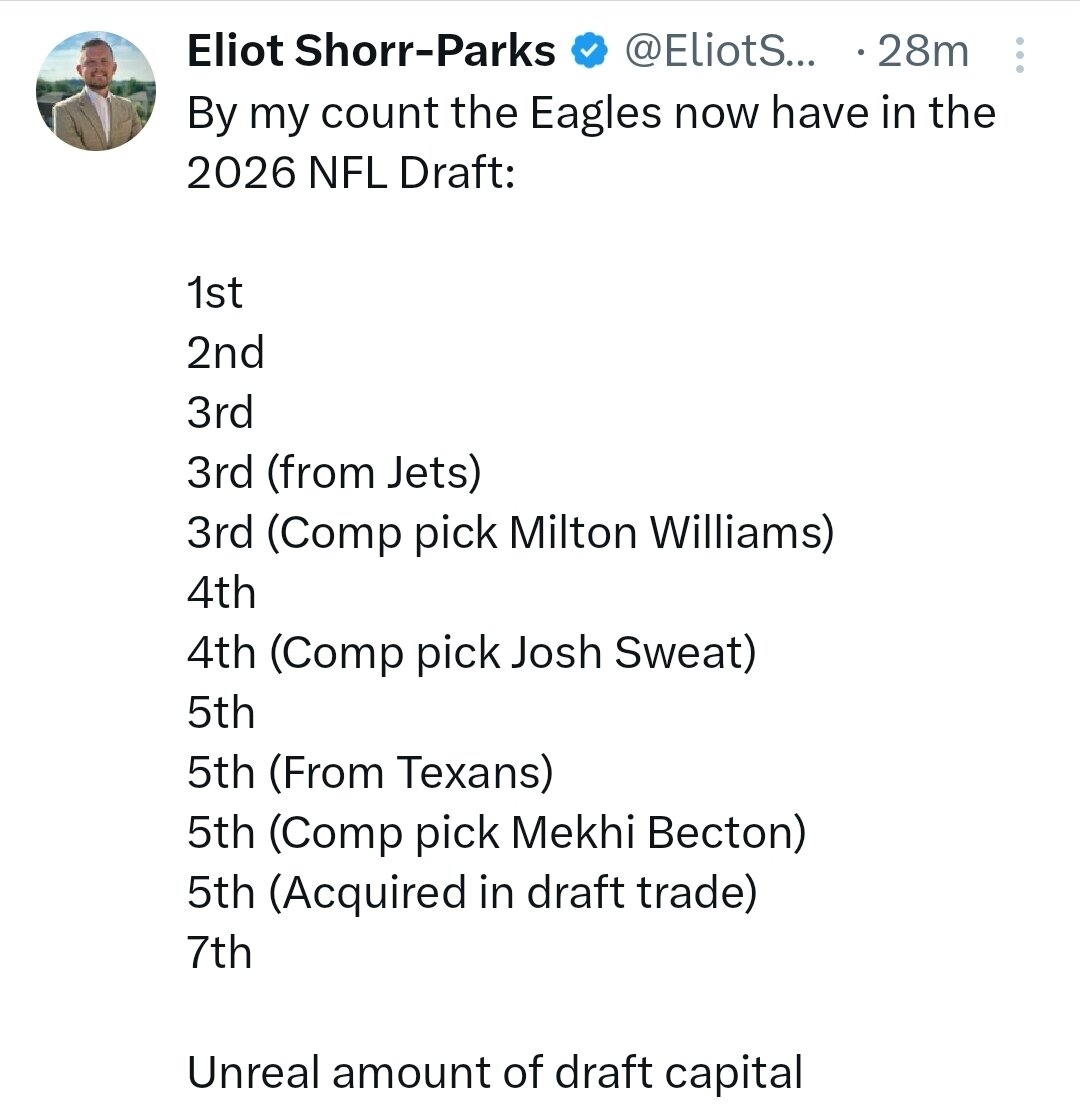The image size is (1080, 1119).
Task: Click the blue verified badge
Action: click(591, 51)
